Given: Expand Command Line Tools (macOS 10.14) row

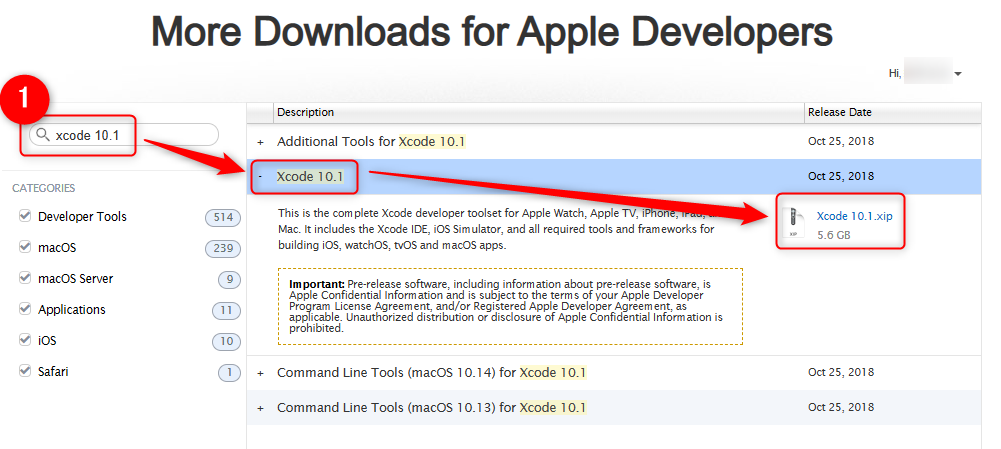Looking at the screenshot, I should pos(260,373).
